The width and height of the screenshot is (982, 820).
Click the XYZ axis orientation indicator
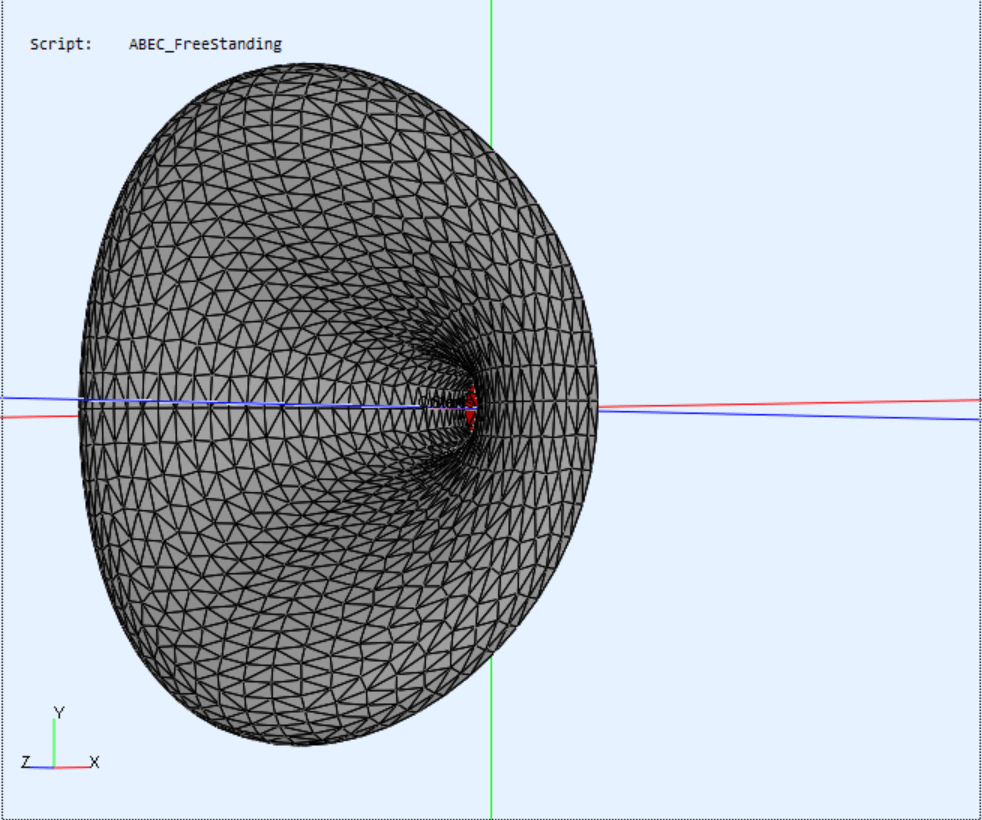[x=59, y=738]
